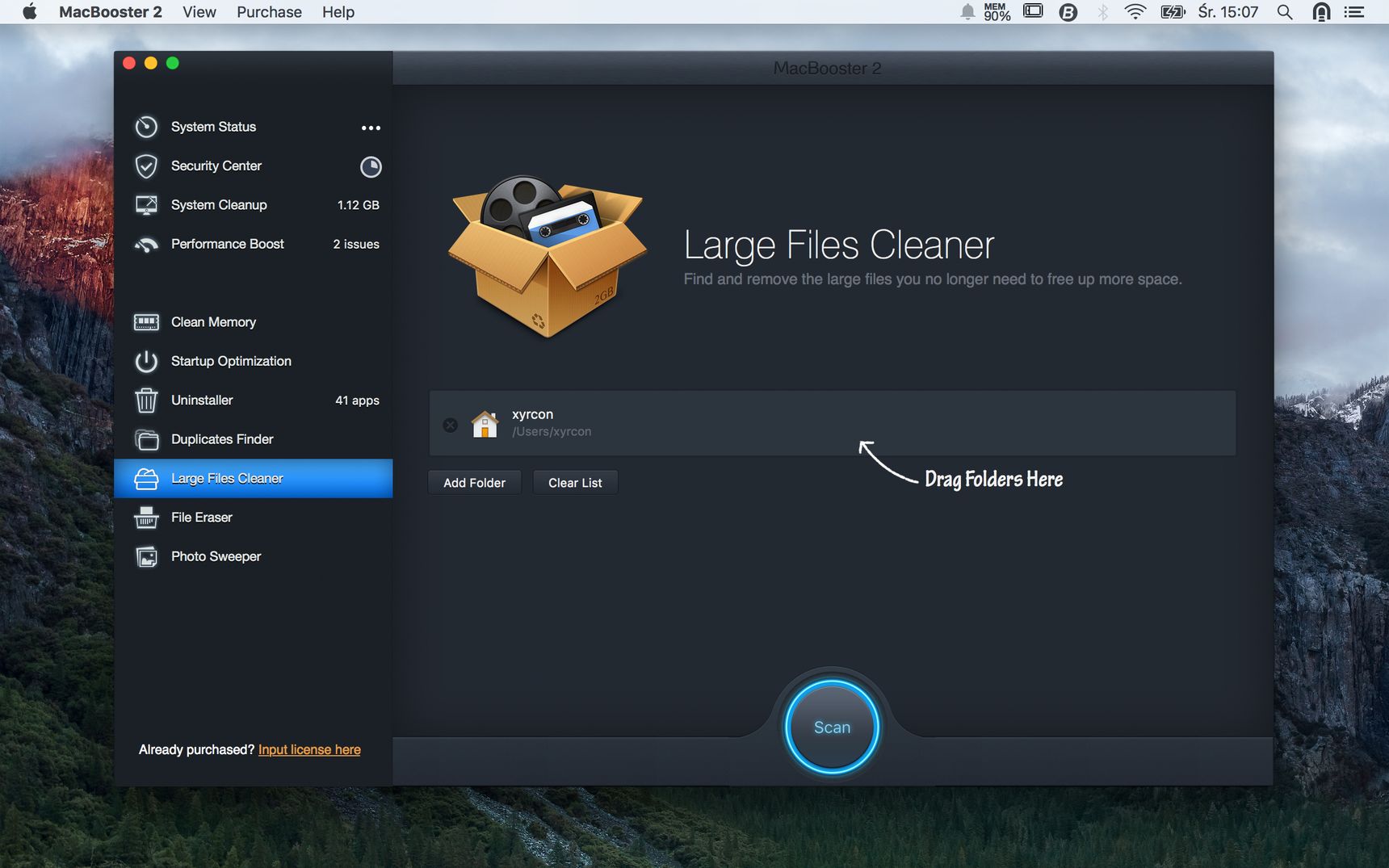Click the Clear List button
This screenshot has height=868, width=1389.
[575, 483]
